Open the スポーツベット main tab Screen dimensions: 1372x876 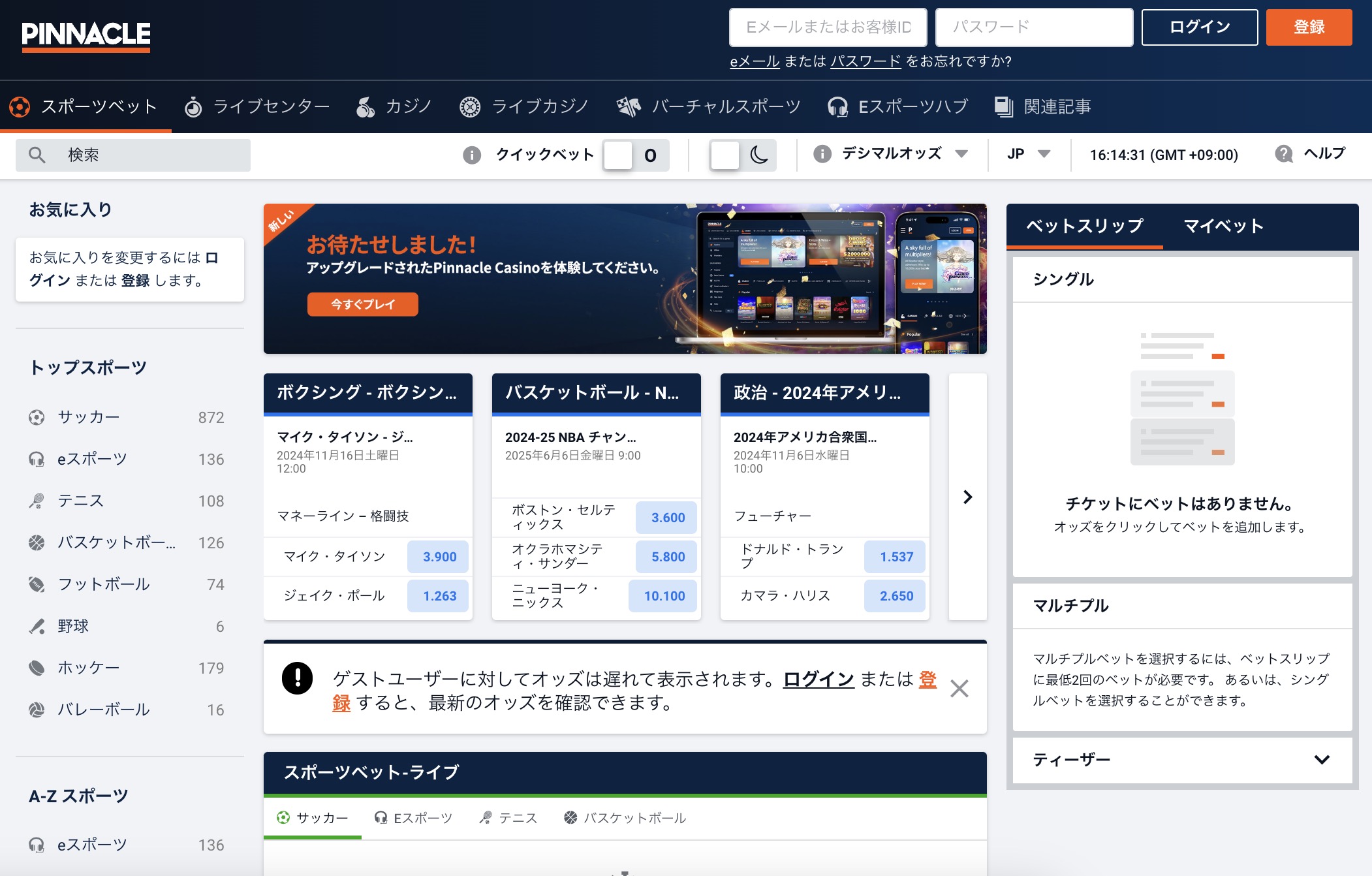[86, 106]
